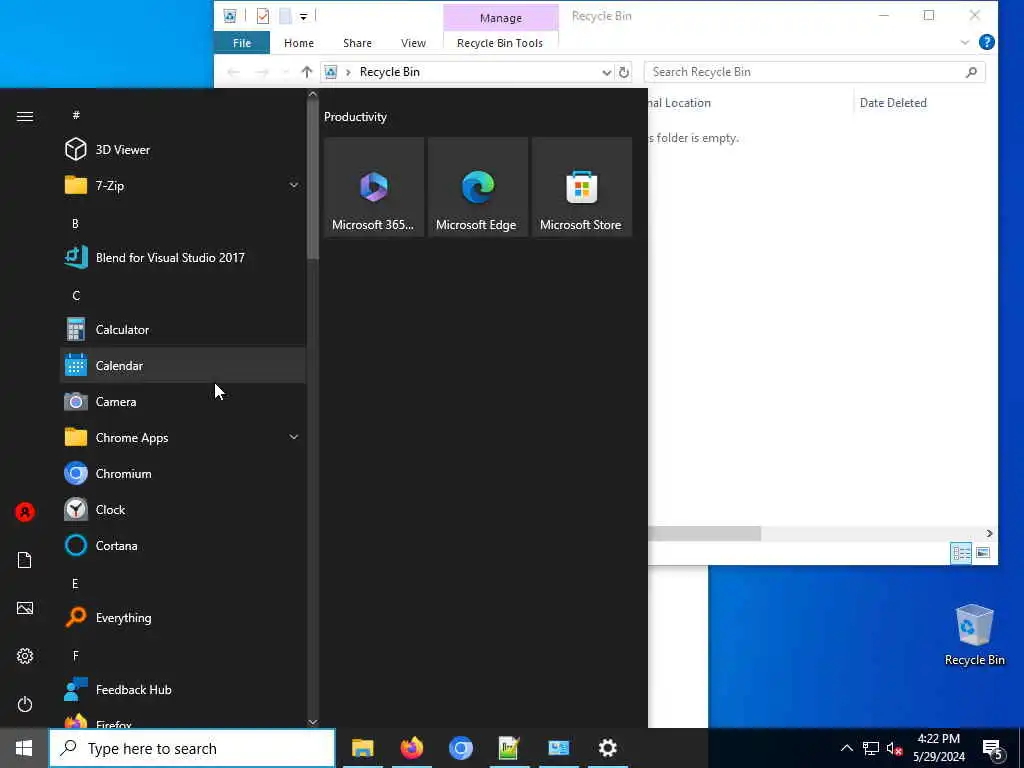Open Firefox from the taskbar
The width and height of the screenshot is (1024, 768).
[411, 748]
